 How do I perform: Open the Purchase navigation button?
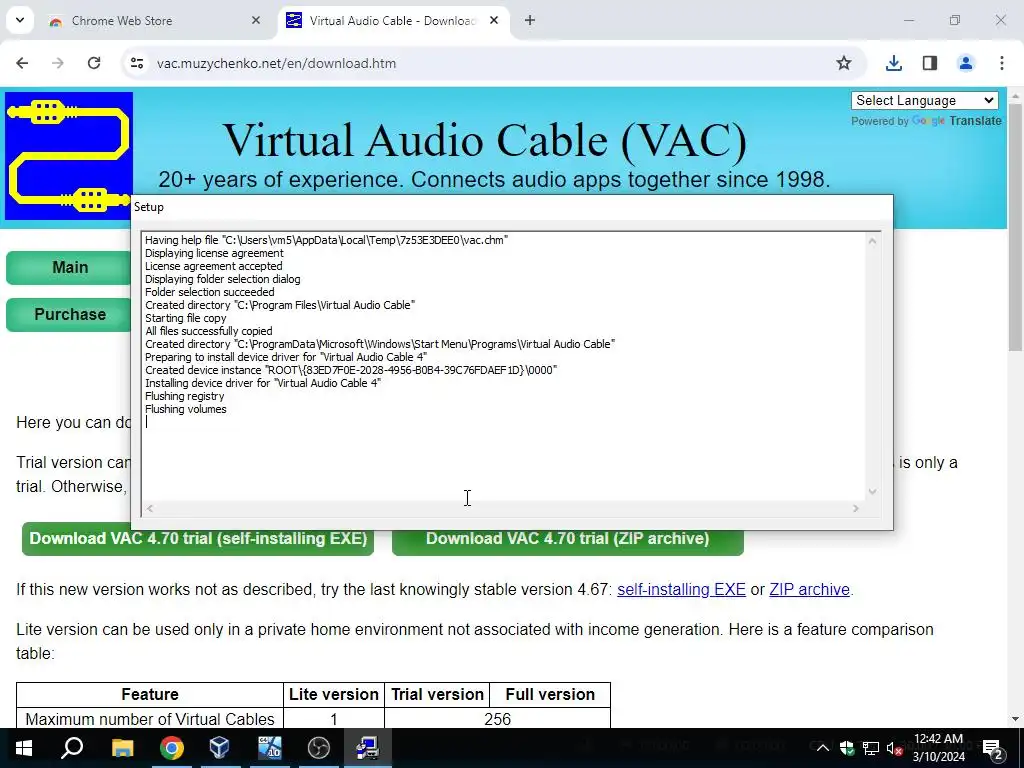pyautogui.click(x=70, y=315)
